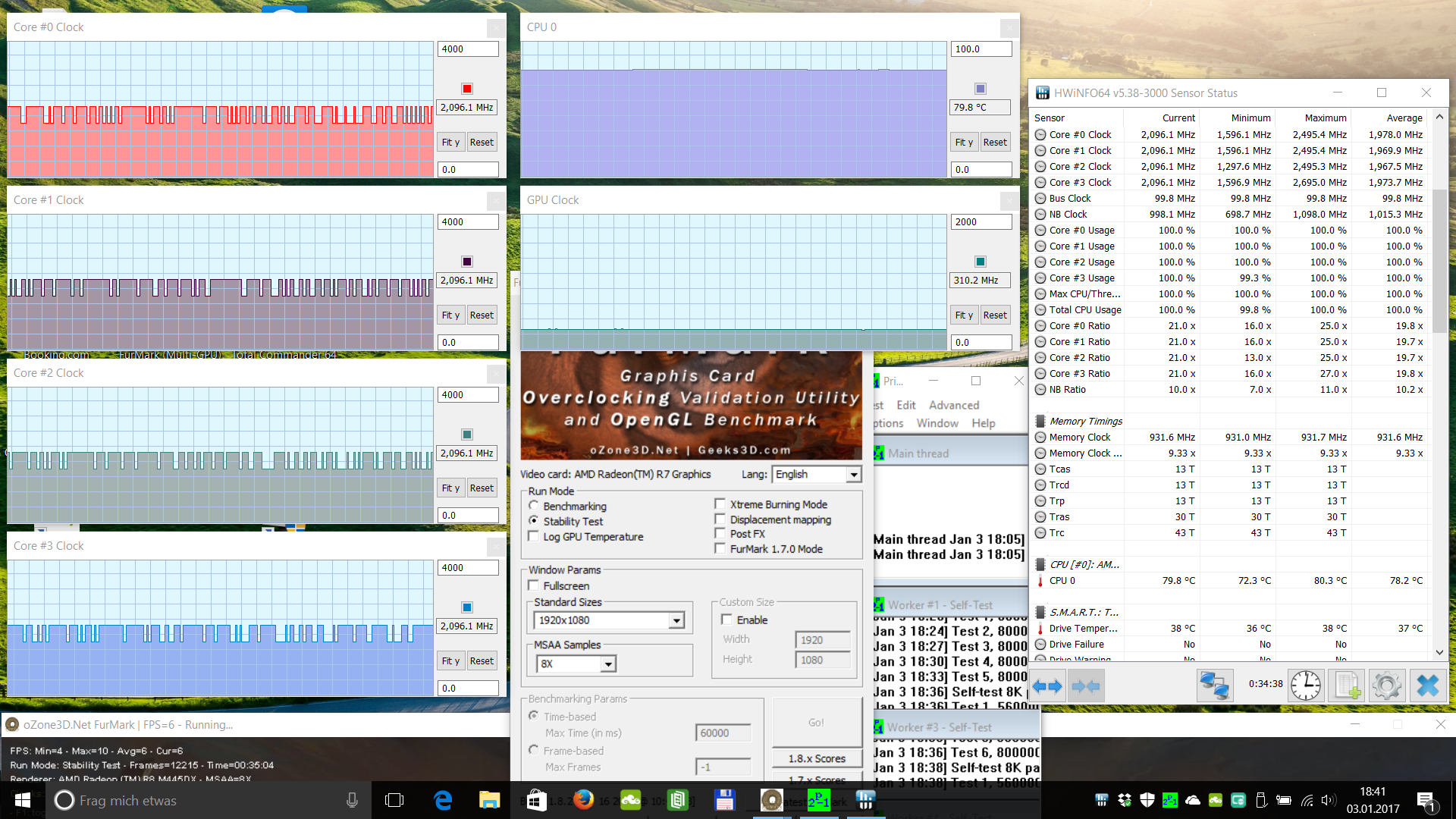The image size is (1456, 819).
Task: Click the 4000 max value field of Core #3 Clock
Action: (467, 567)
